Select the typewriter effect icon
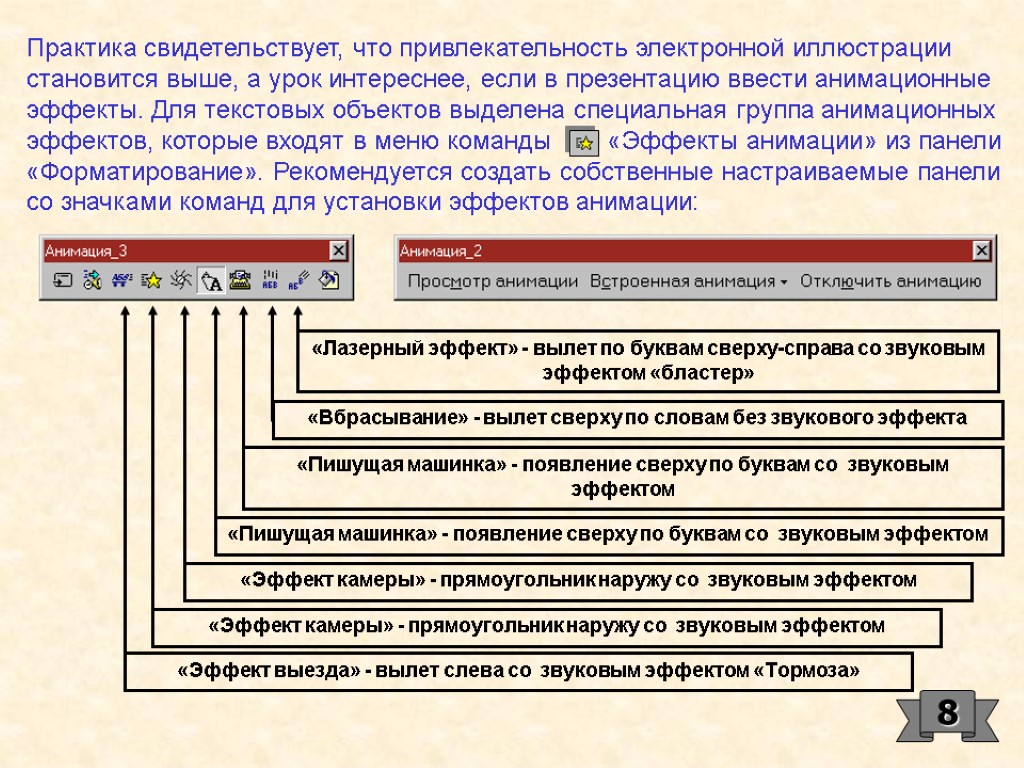 [240, 281]
